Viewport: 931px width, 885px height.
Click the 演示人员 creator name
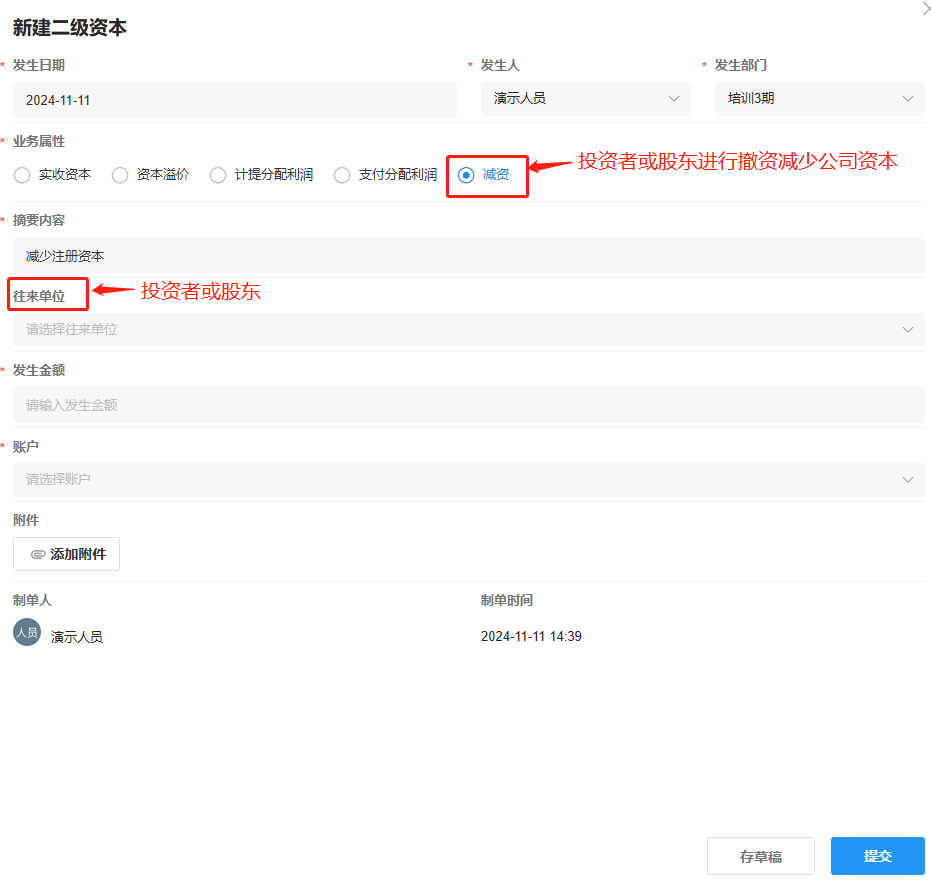click(77, 637)
